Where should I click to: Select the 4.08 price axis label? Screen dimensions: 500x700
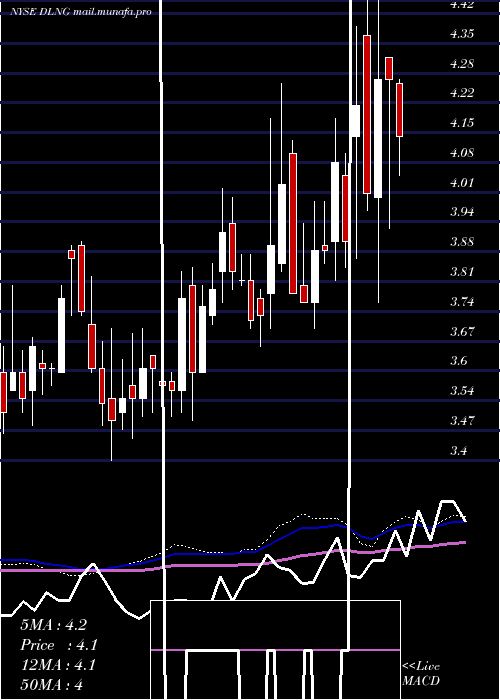[462, 153]
